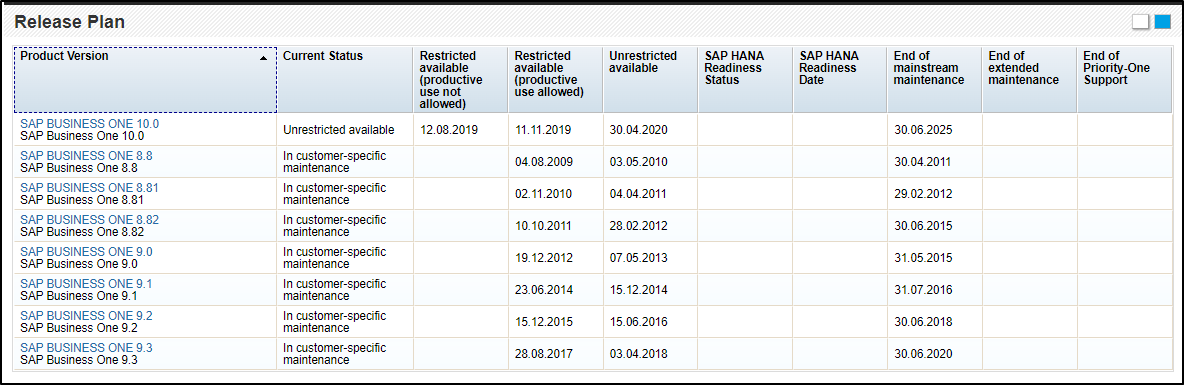Open SAP BUSINESS ONE 8.82 link
Screen dimensions: 1184x385
(x=90, y=220)
